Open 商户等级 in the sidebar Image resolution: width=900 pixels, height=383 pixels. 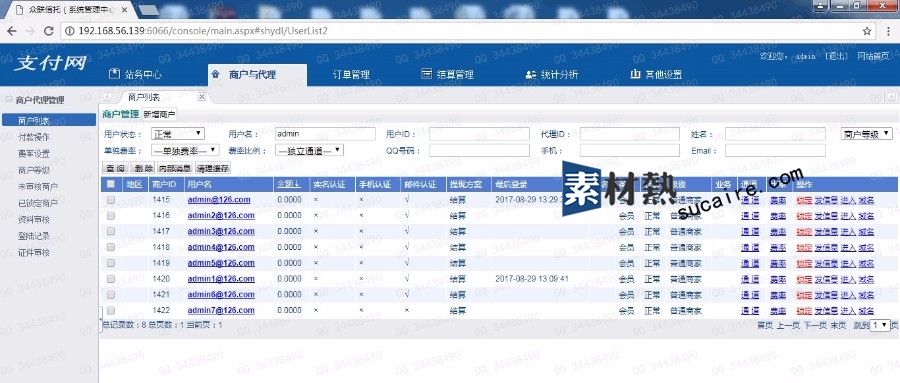point(34,170)
